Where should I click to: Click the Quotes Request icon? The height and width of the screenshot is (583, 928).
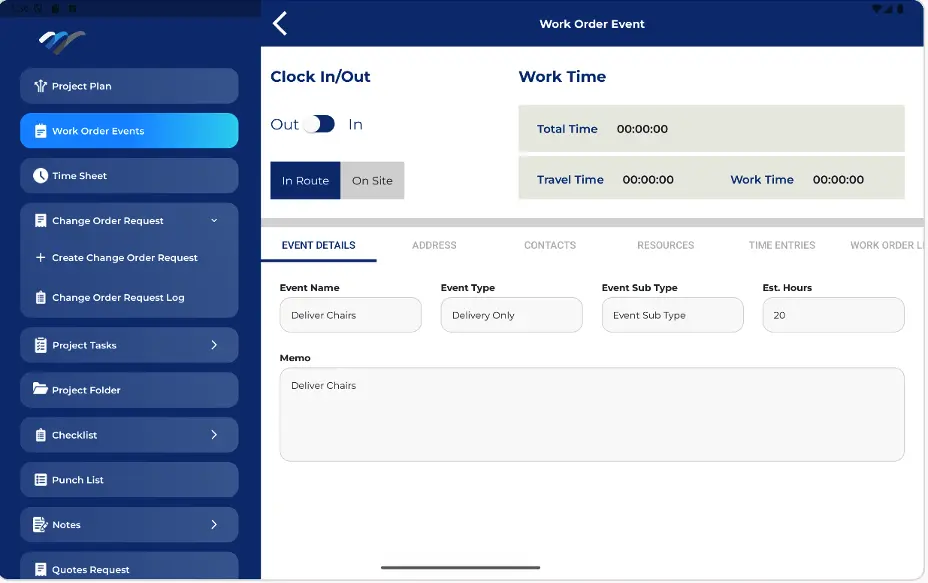(40, 569)
